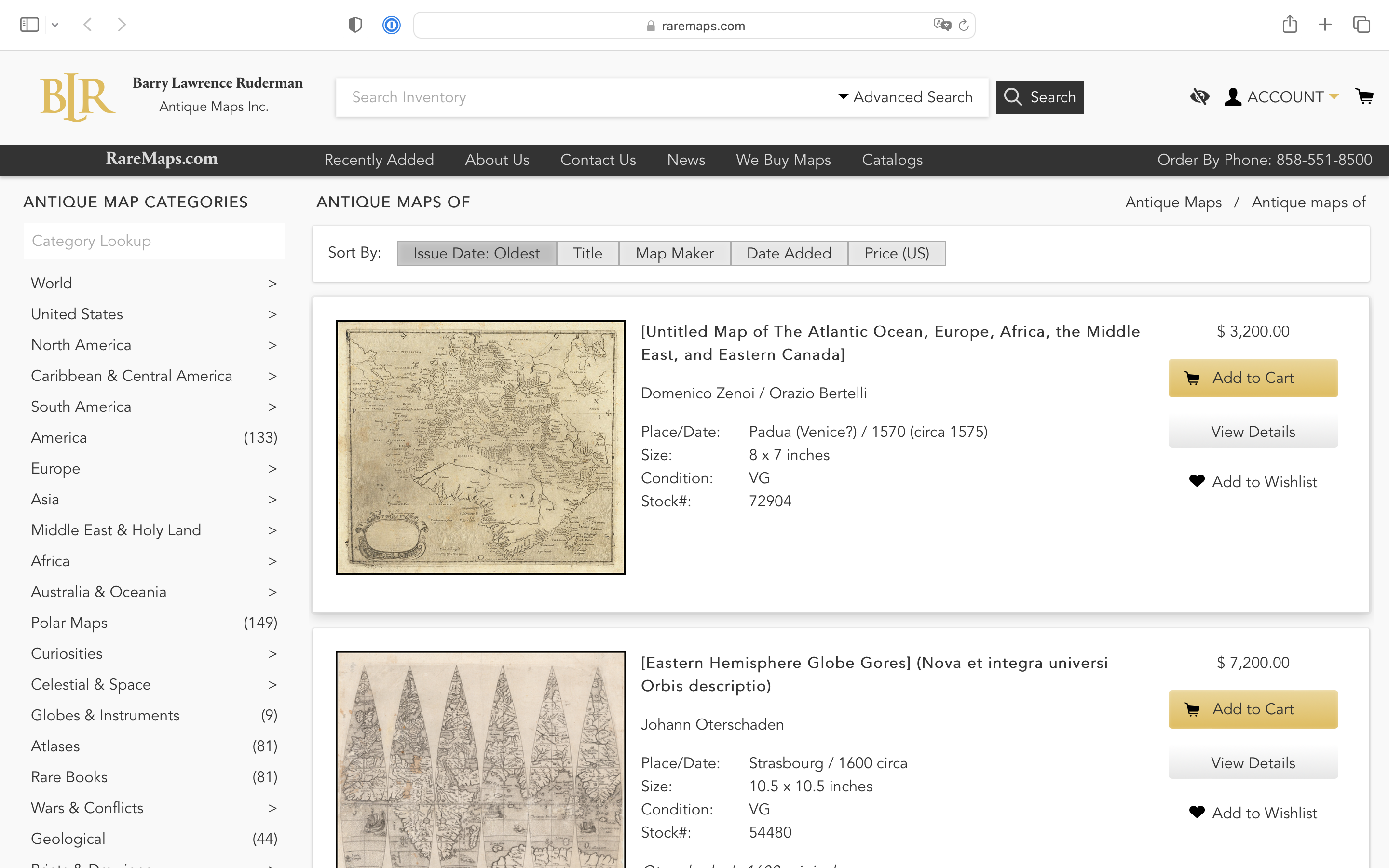This screenshot has width=1389, height=868.
Task: Sort results by Map Maker
Action: point(674,253)
